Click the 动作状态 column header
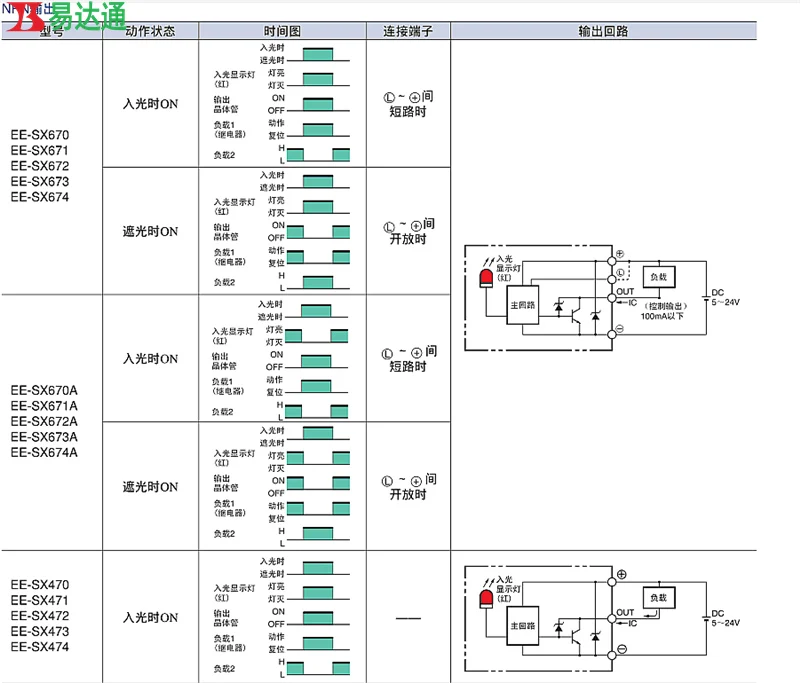The height and width of the screenshot is (683, 800). pyautogui.click(x=151, y=31)
